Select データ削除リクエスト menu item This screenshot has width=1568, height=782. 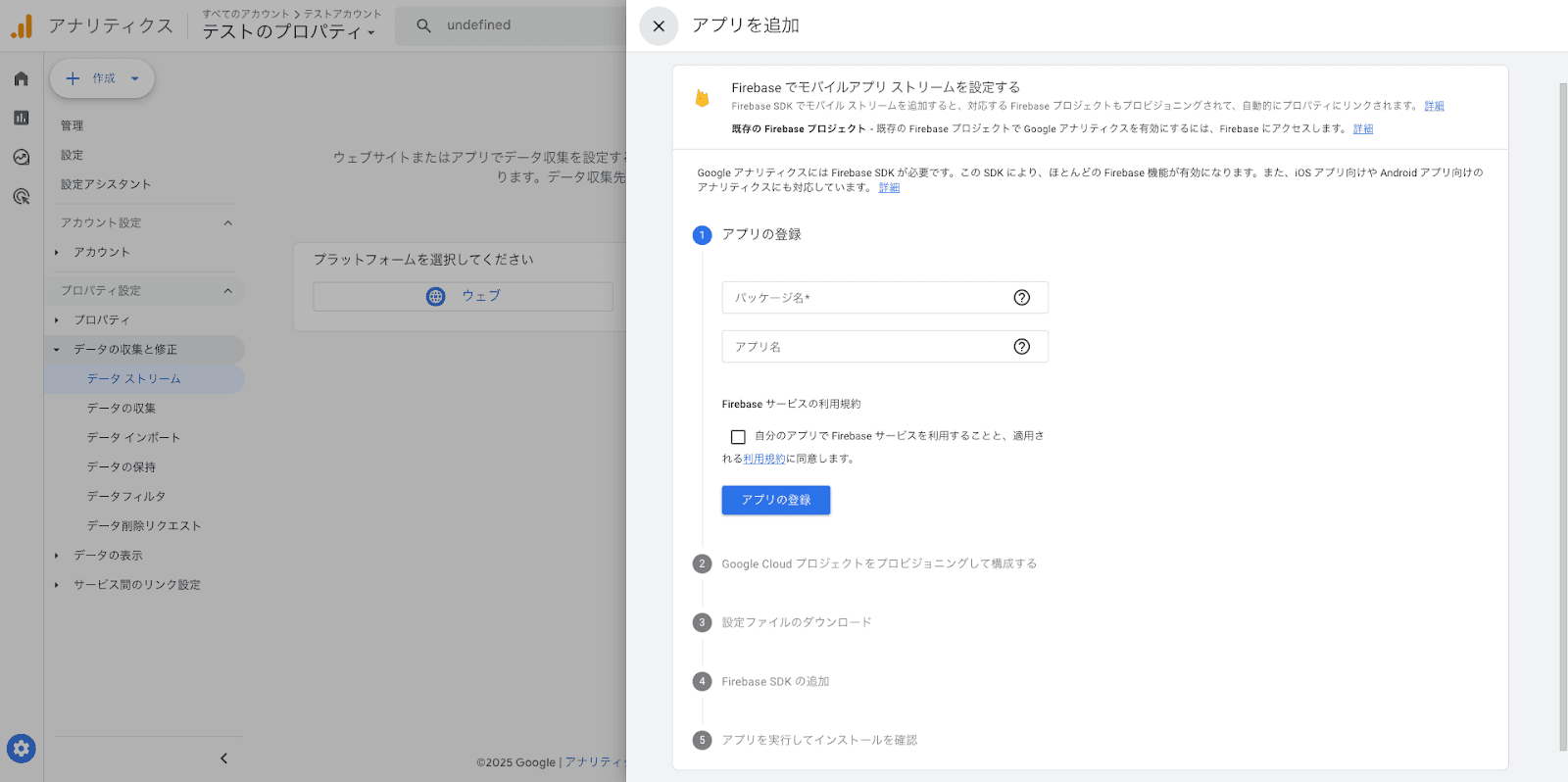click(x=145, y=526)
